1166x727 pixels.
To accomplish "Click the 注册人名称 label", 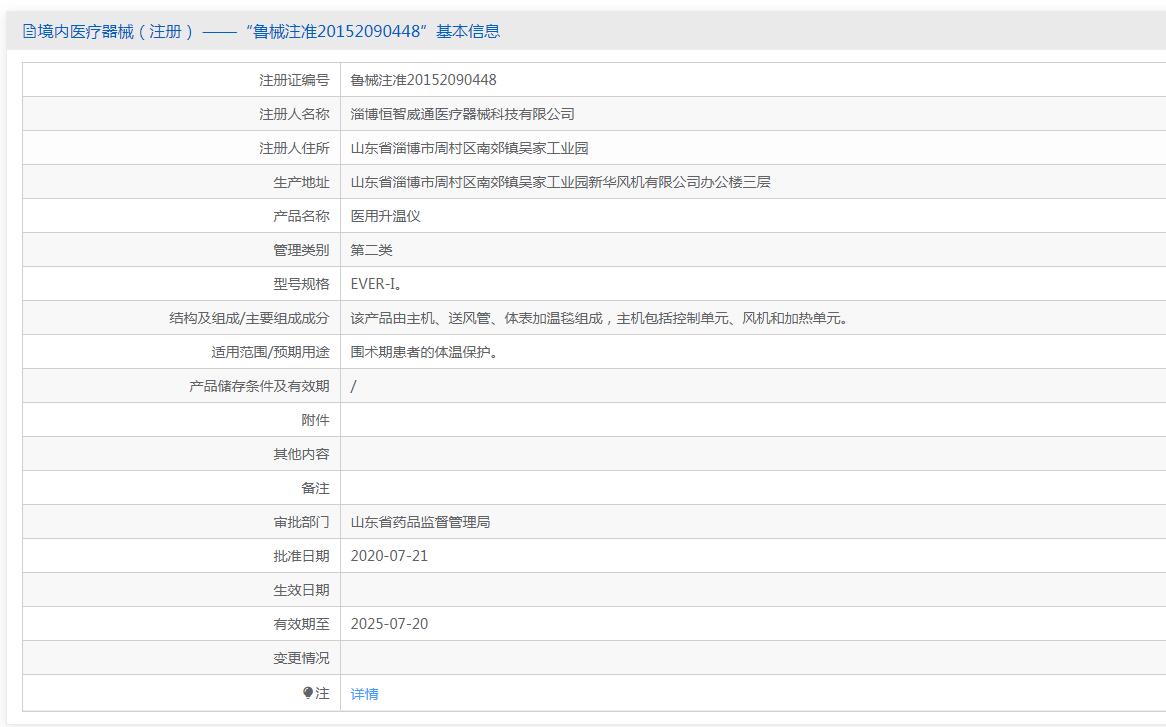I will [x=294, y=114].
